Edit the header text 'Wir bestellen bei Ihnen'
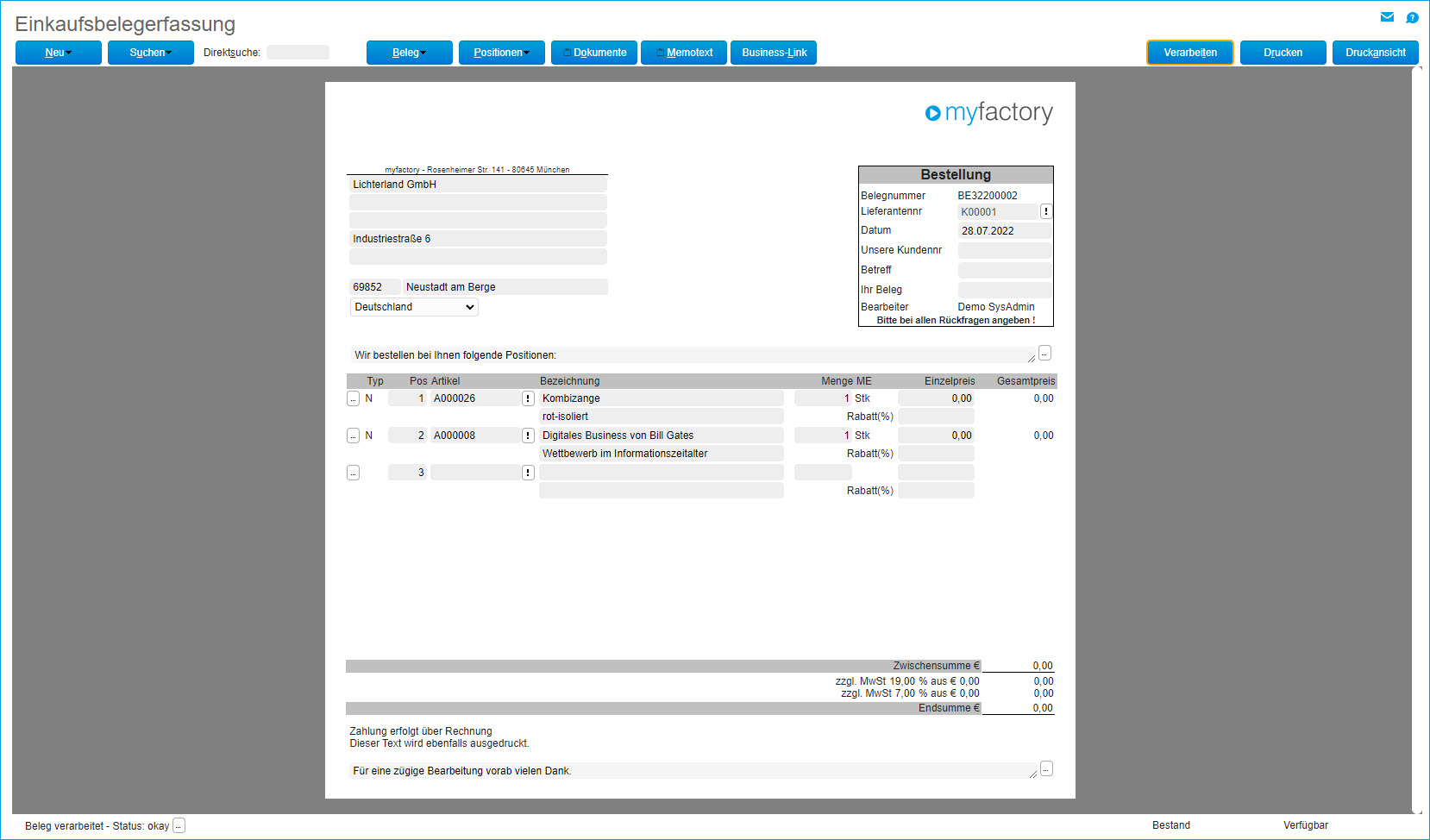 pyautogui.click(x=693, y=355)
